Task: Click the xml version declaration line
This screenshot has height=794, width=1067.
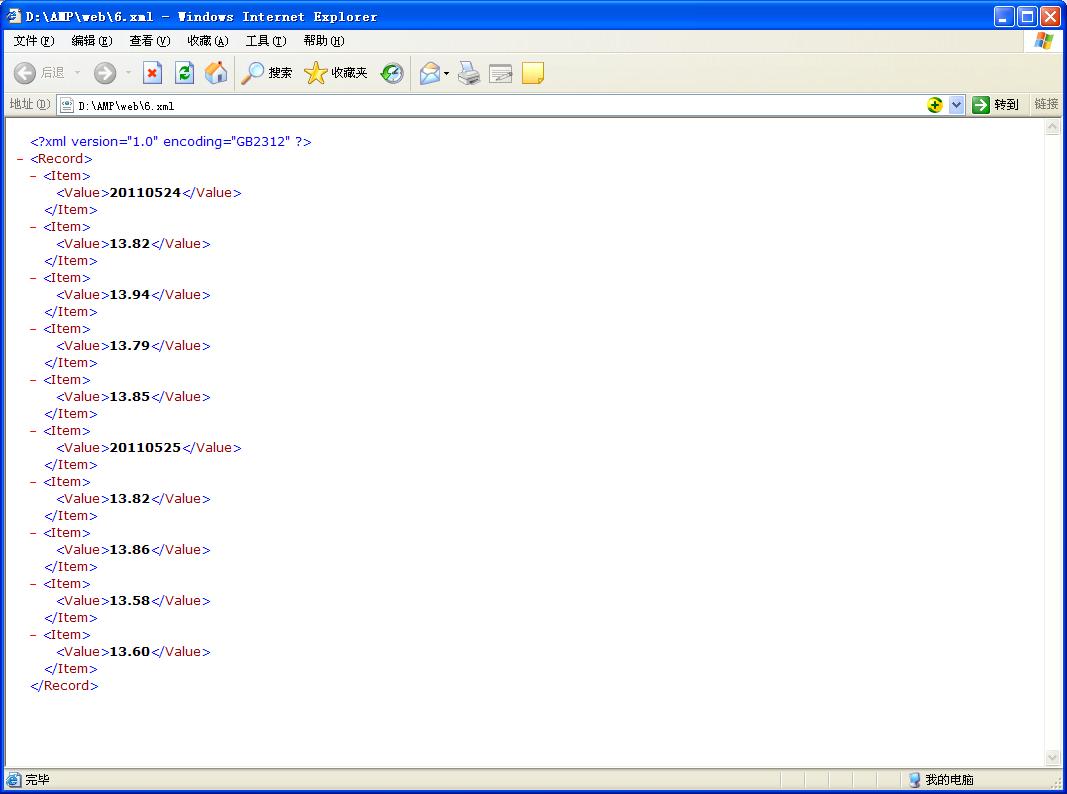Action: click(170, 142)
